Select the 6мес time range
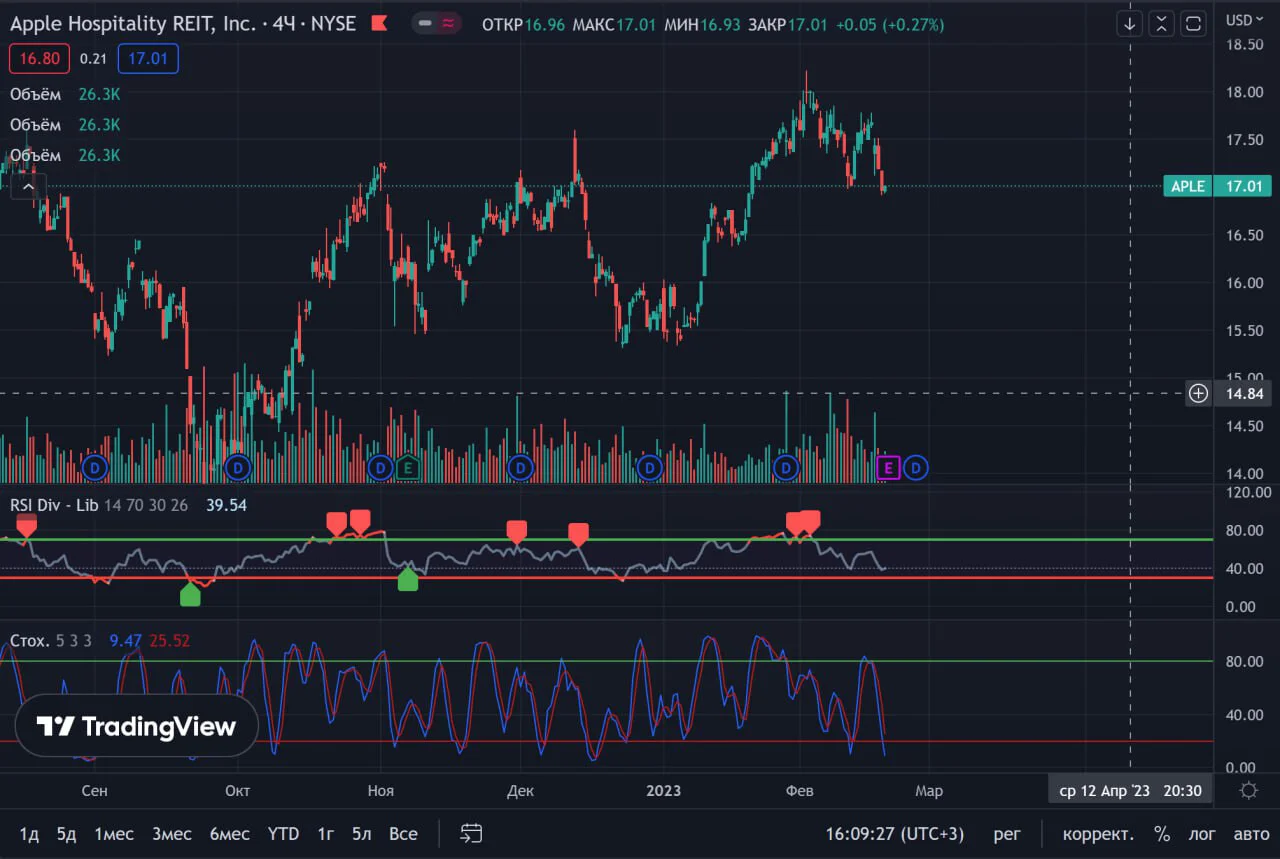Viewport: 1280px width, 859px height. 230,834
